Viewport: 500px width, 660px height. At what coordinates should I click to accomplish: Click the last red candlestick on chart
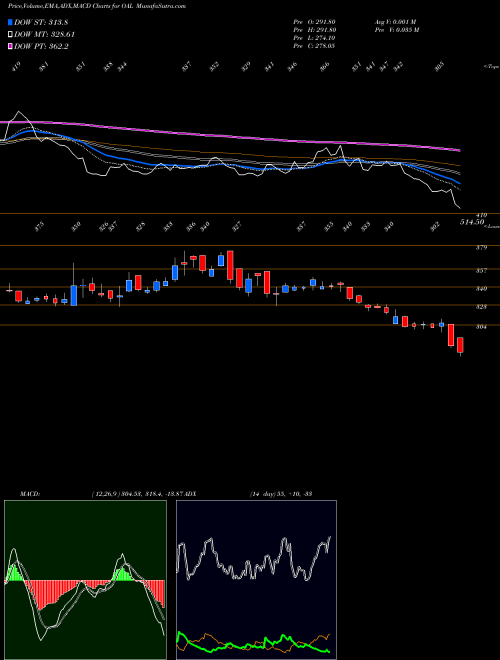tap(460, 345)
